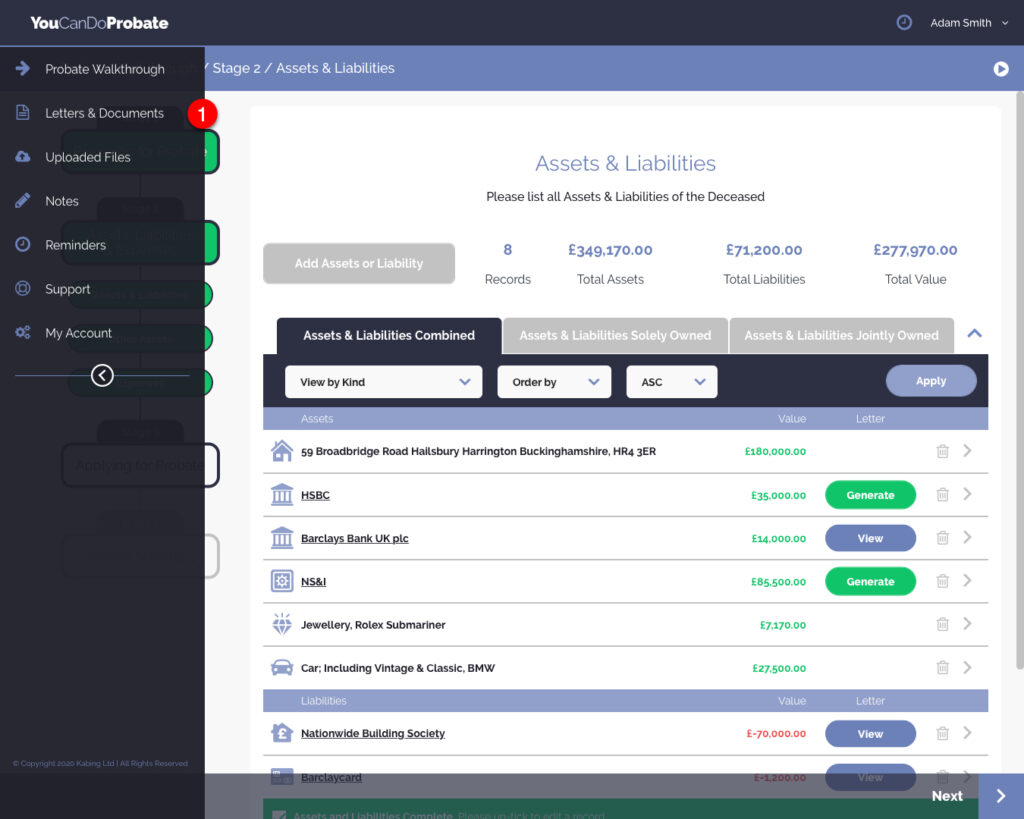This screenshot has width=1024, height=819.
Task: Click the Uploaded Files cloud icon
Action: pos(23,157)
